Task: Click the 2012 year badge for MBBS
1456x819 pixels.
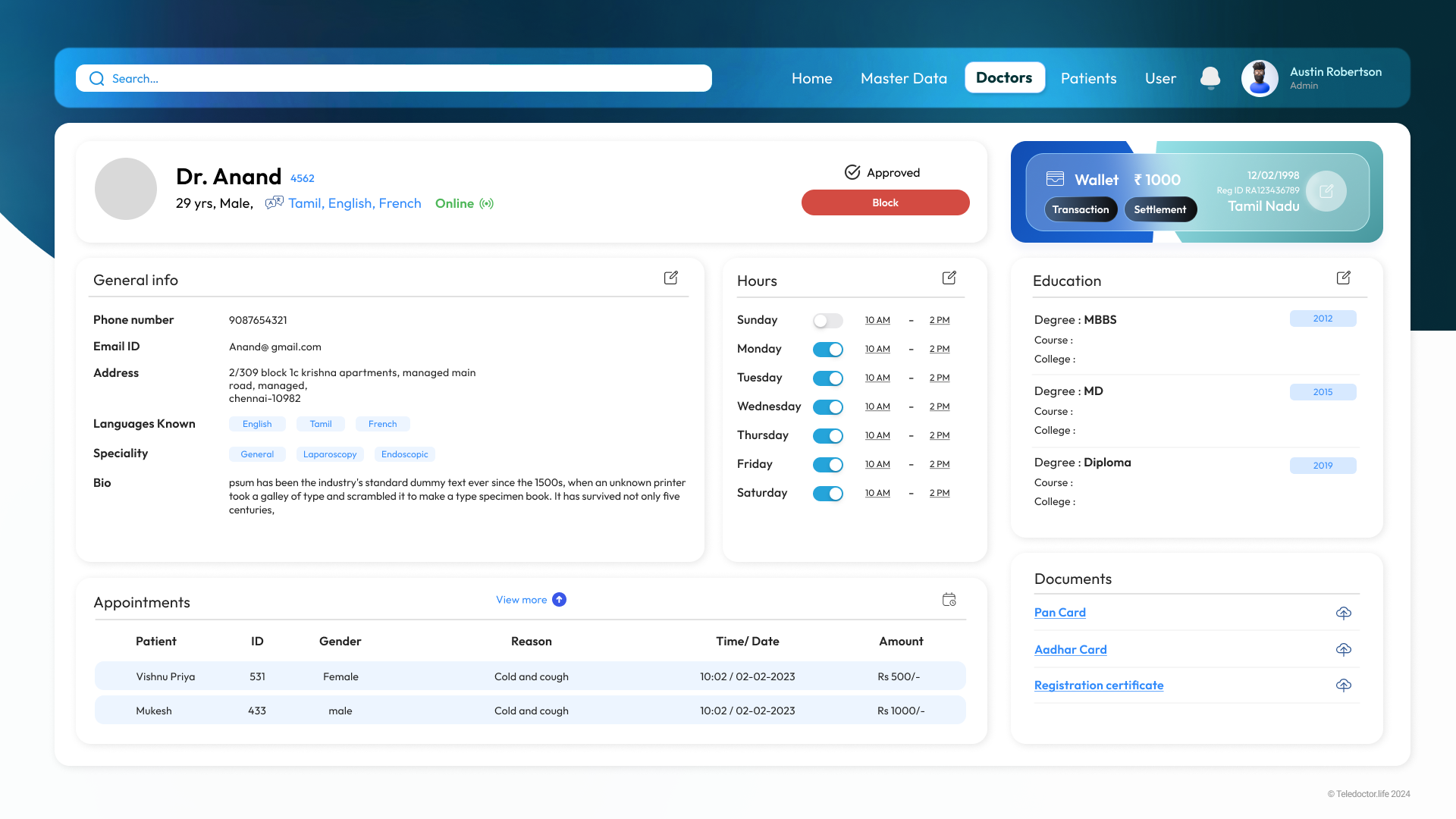Action: point(1323,318)
